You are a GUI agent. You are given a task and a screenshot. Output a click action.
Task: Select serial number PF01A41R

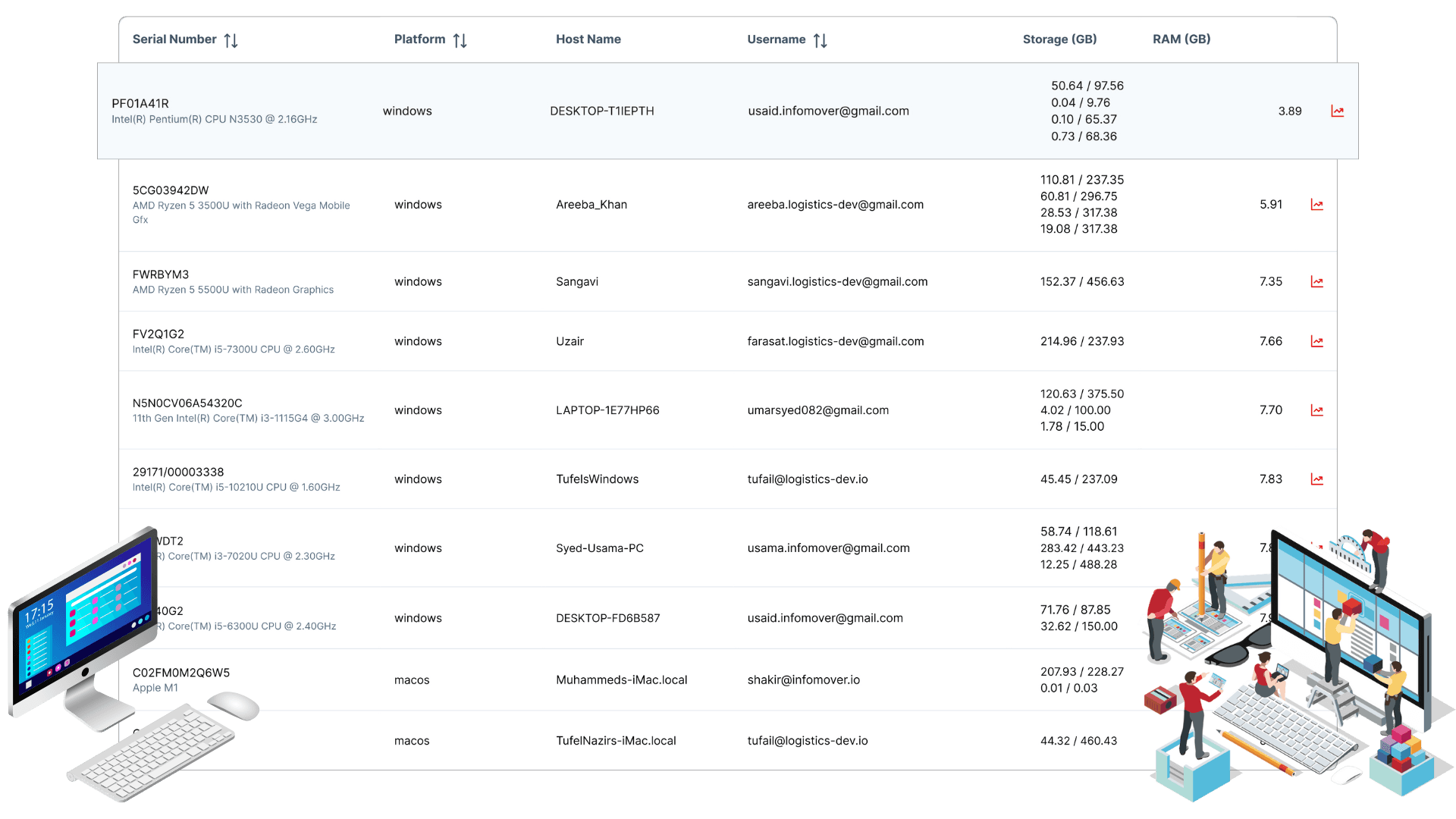[x=140, y=104]
